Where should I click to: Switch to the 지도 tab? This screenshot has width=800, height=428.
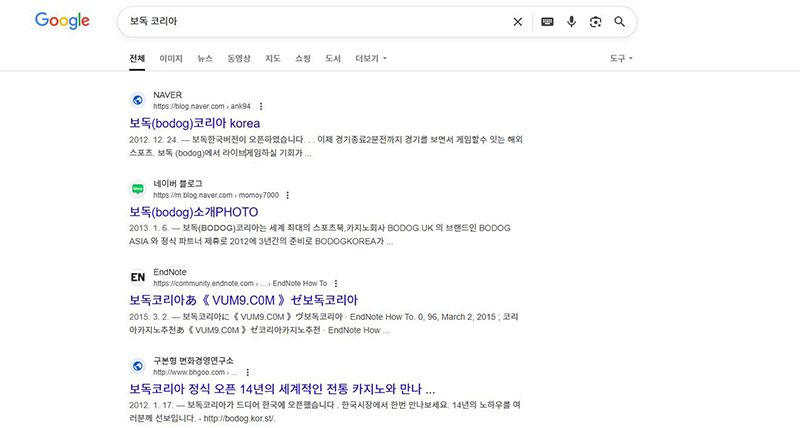pyautogui.click(x=273, y=58)
